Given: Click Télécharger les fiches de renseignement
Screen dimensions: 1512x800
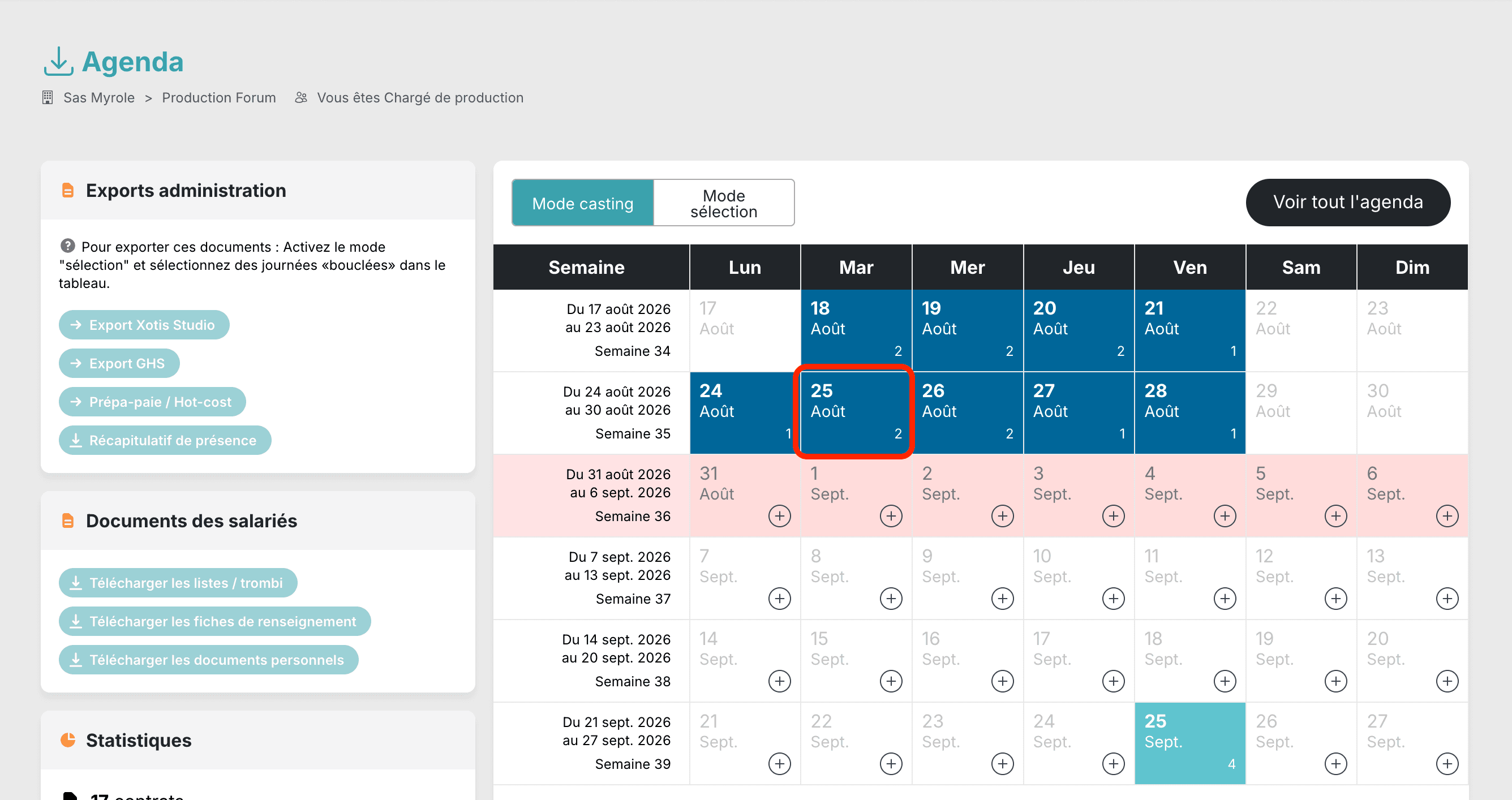Looking at the screenshot, I should (x=215, y=621).
